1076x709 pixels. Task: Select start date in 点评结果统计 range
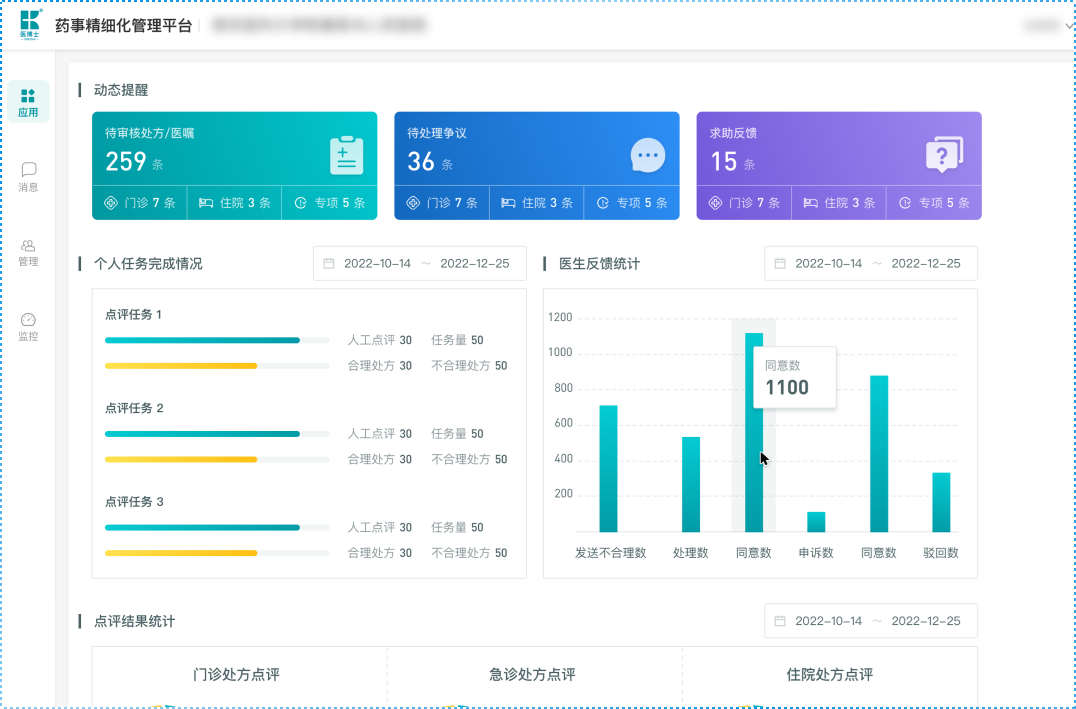pos(828,621)
